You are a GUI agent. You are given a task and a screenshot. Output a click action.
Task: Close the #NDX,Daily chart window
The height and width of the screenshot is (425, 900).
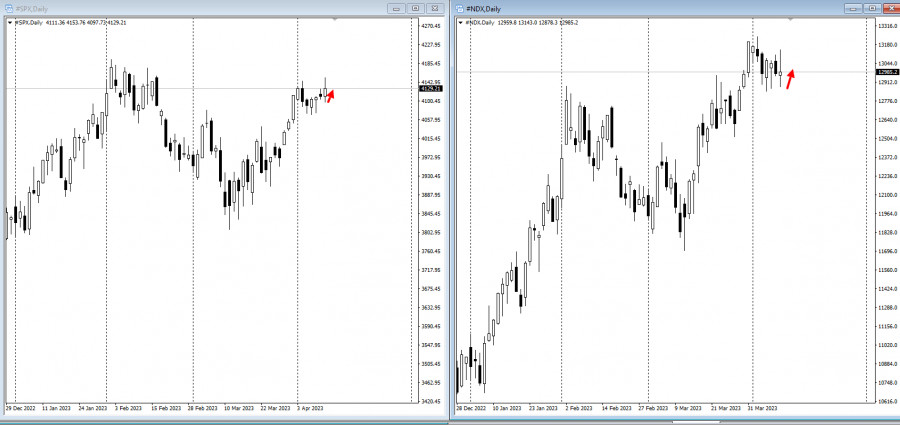click(887, 8)
